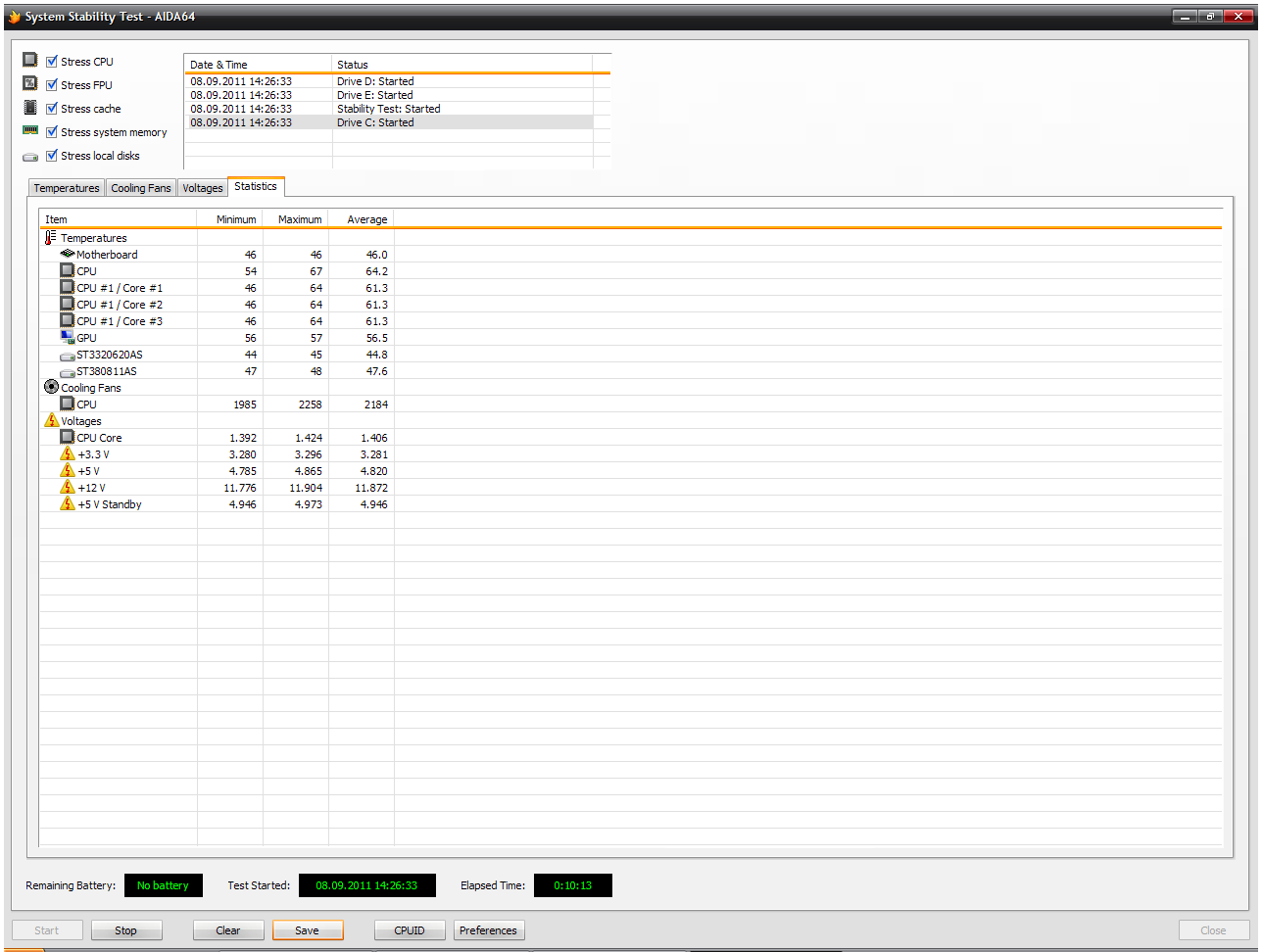
Task: Click the CPU #1 / Core #2 icon
Action: (x=68, y=305)
